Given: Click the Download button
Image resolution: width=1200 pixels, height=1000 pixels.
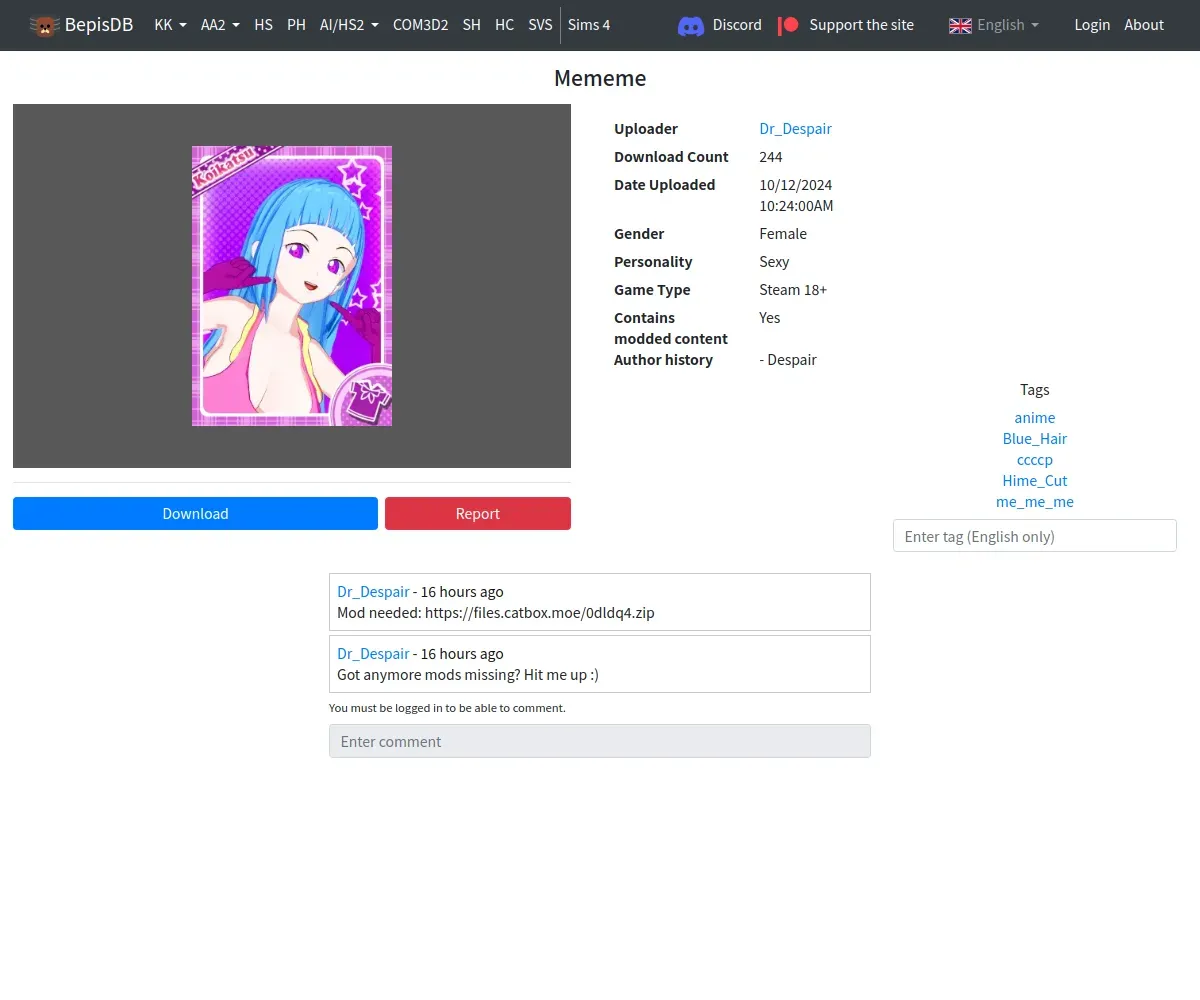Looking at the screenshot, I should [x=195, y=513].
